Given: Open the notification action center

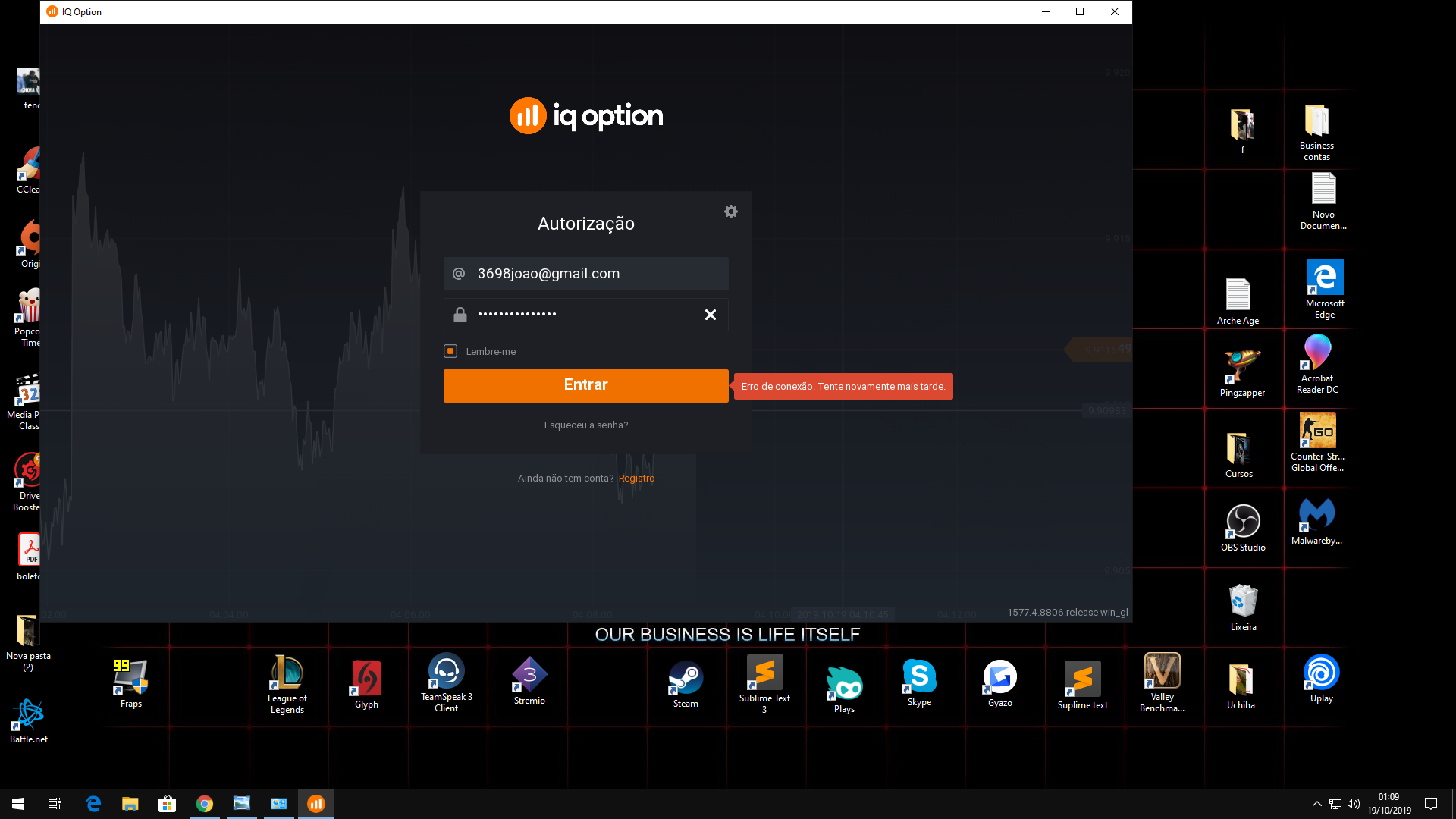Looking at the screenshot, I should [x=1431, y=804].
